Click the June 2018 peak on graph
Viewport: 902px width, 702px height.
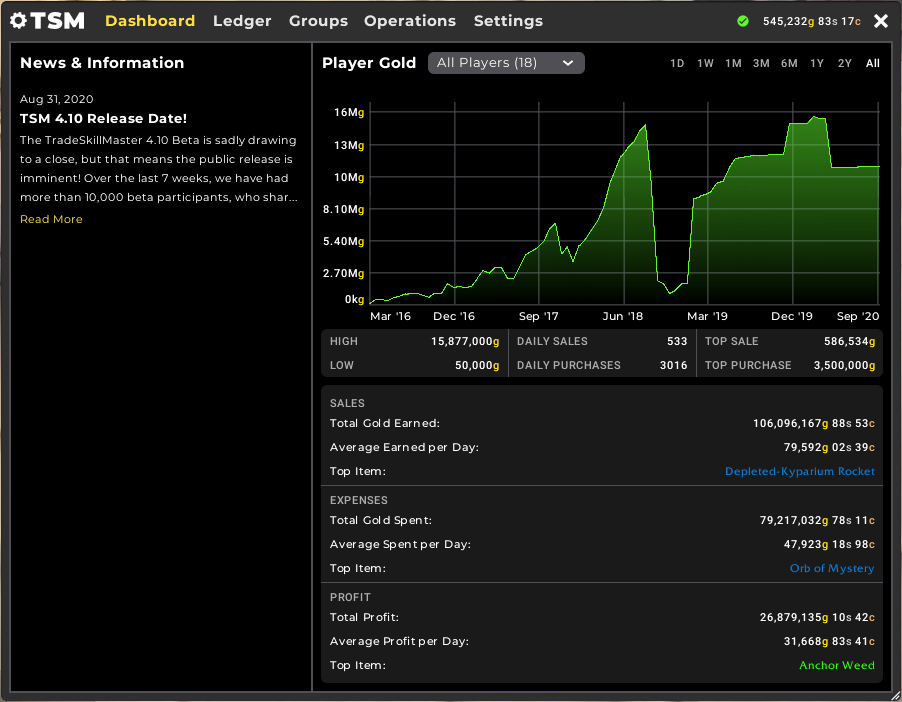point(645,126)
